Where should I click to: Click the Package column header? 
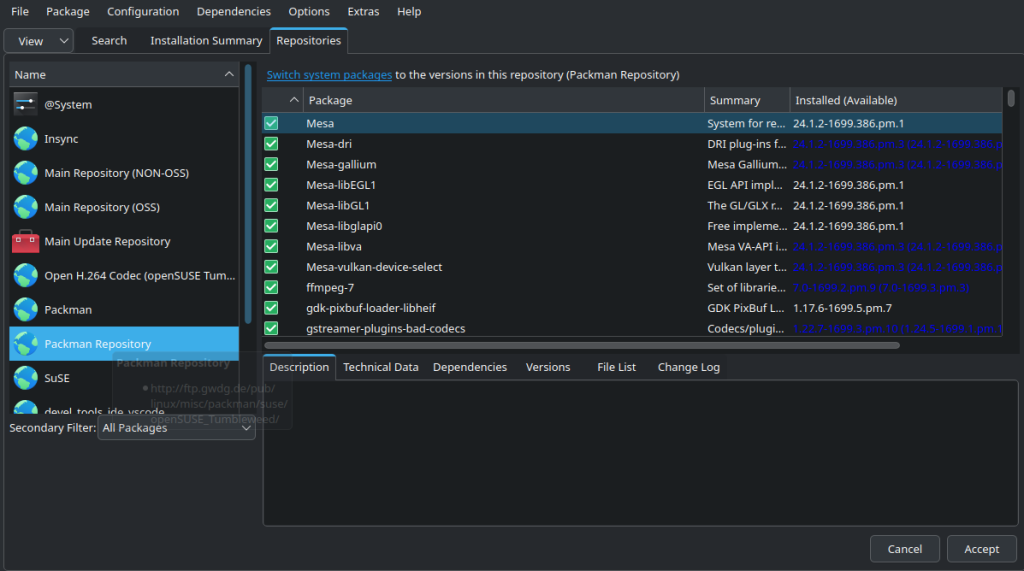click(504, 100)
